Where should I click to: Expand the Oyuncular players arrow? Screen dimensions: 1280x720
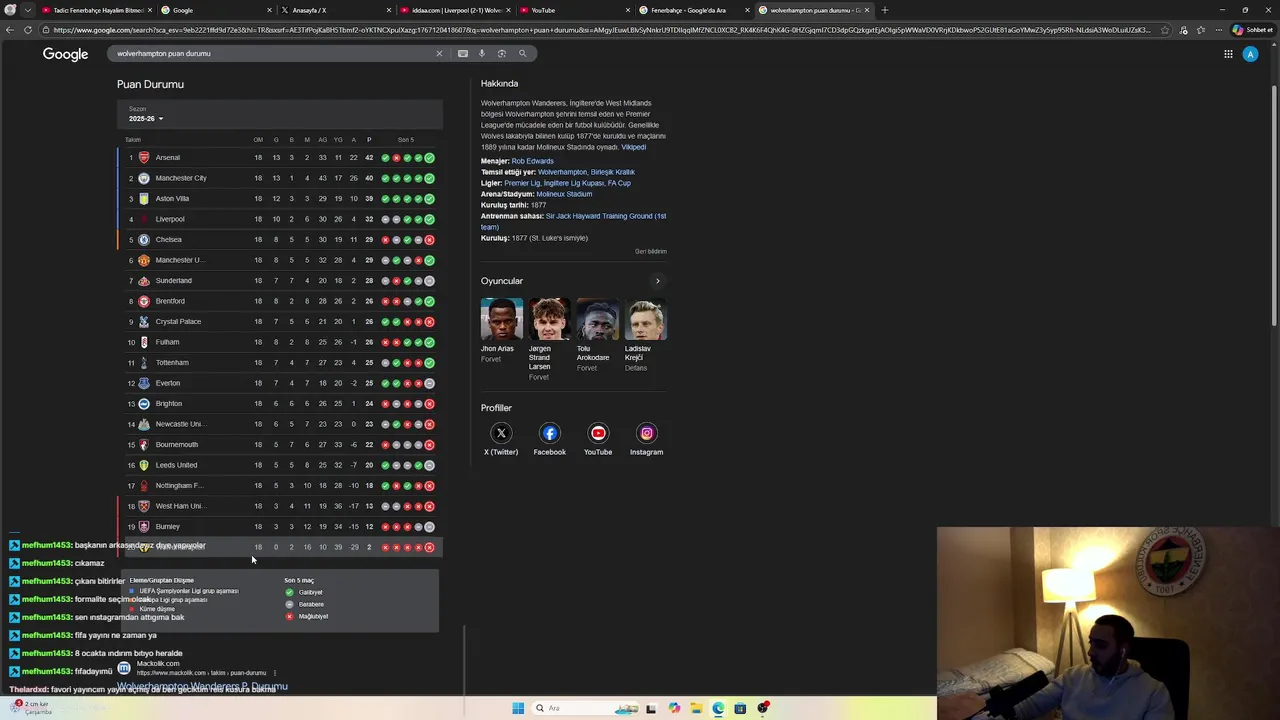click(657, 281)
